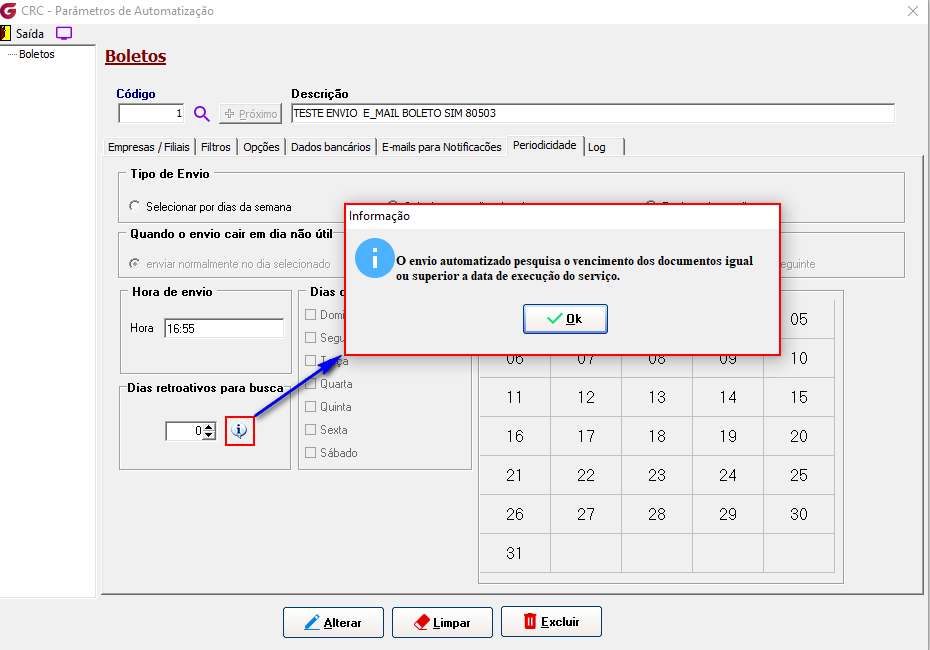Confirm the Informação dialog with Ok
This screenshot has width=930, height=650.
tap(565, 319)
